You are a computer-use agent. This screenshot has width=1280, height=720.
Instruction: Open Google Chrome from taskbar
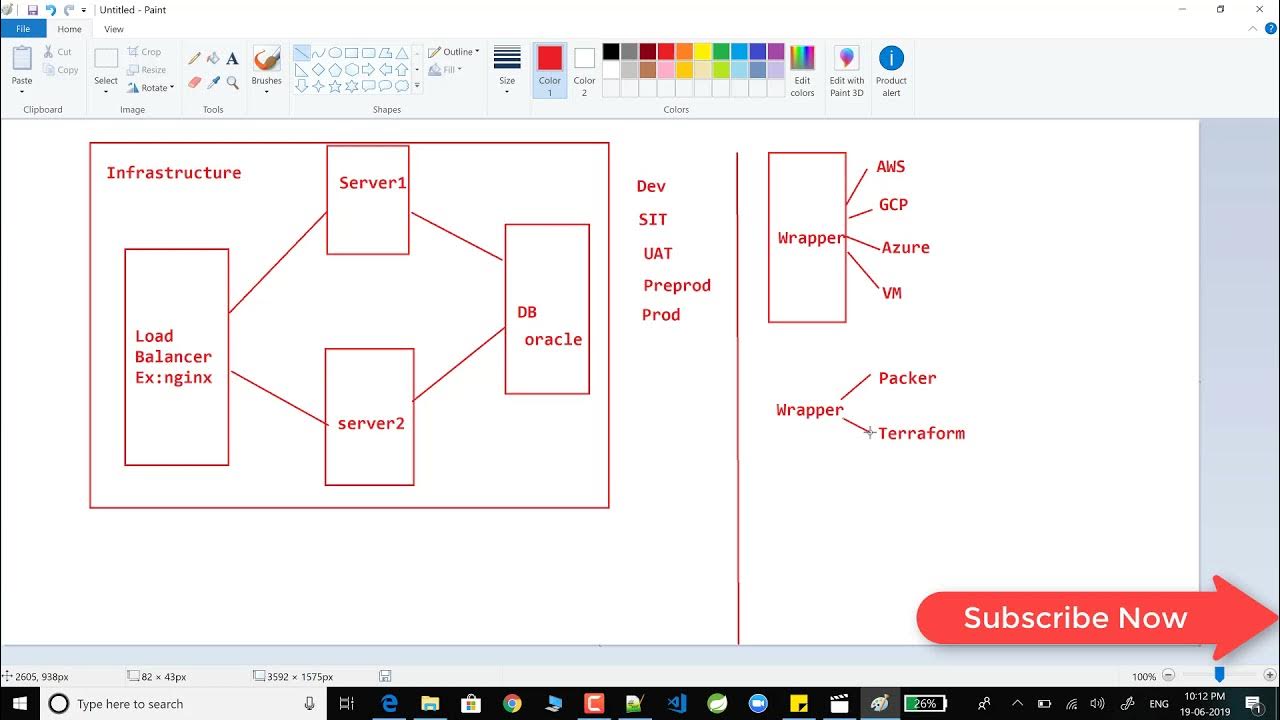click(x=512, y=704)
